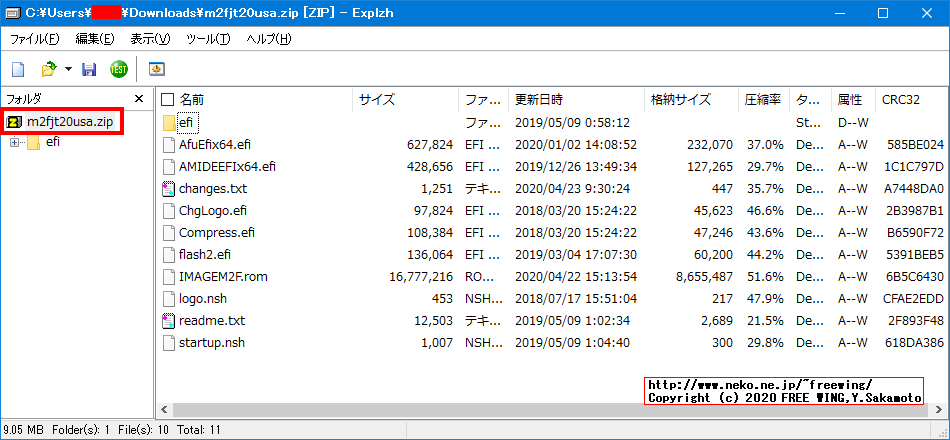Screen dimensions: 950x440
Task: Open the 編集(E) menu
Action: coord(95,39)
